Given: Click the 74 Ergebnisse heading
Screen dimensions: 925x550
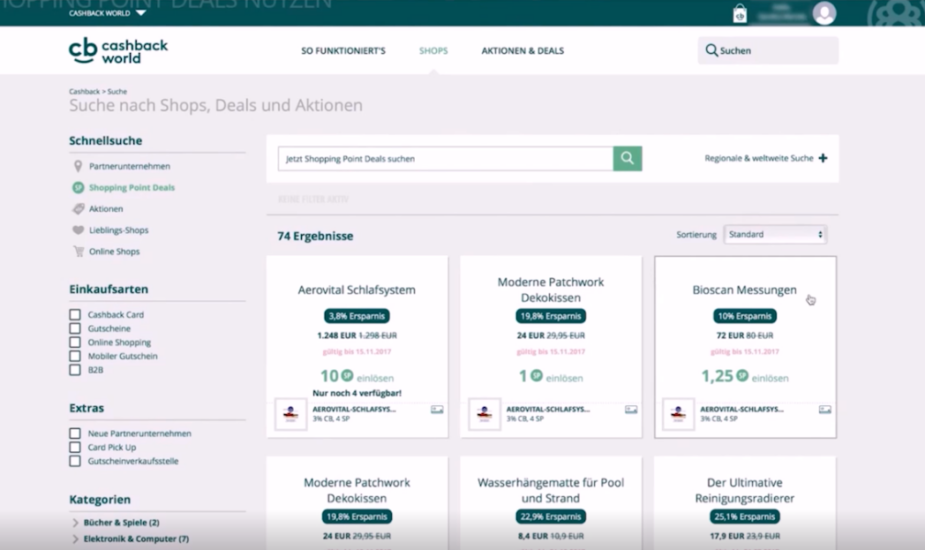Looking at the screenshot, I should [x=315, y=236].
